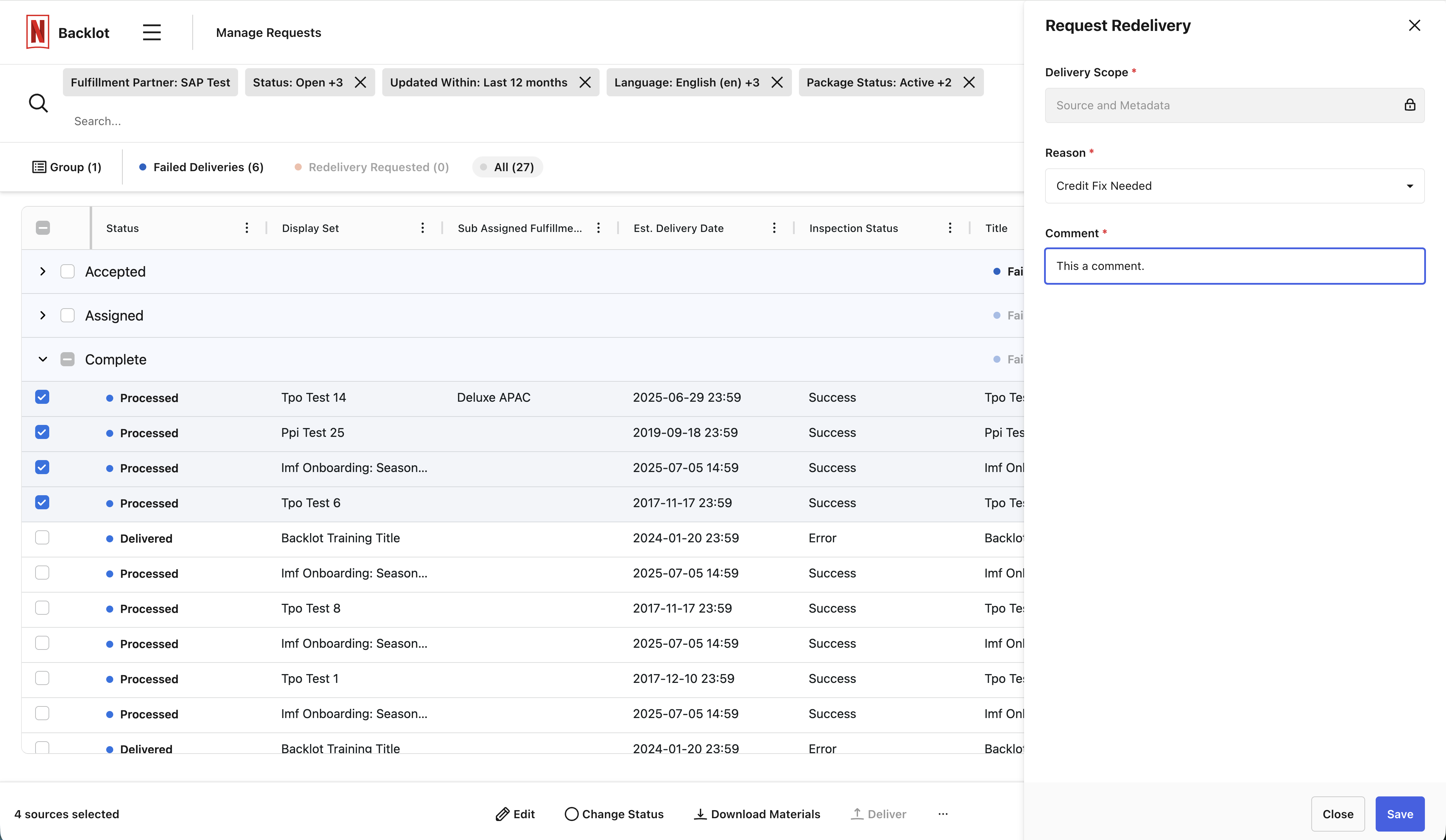
Task: Click the search magnifier icon
Action: pyautogui.click(x=38, y=103)
